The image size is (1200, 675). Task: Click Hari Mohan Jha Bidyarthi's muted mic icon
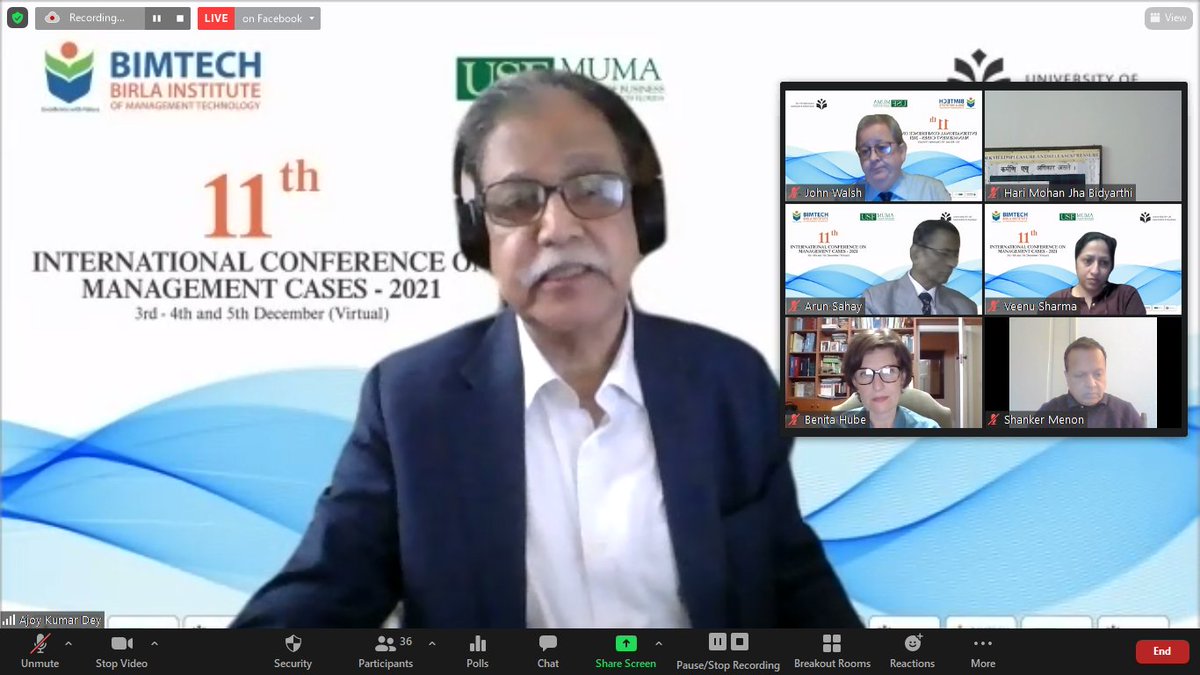[x=995, y=193]
